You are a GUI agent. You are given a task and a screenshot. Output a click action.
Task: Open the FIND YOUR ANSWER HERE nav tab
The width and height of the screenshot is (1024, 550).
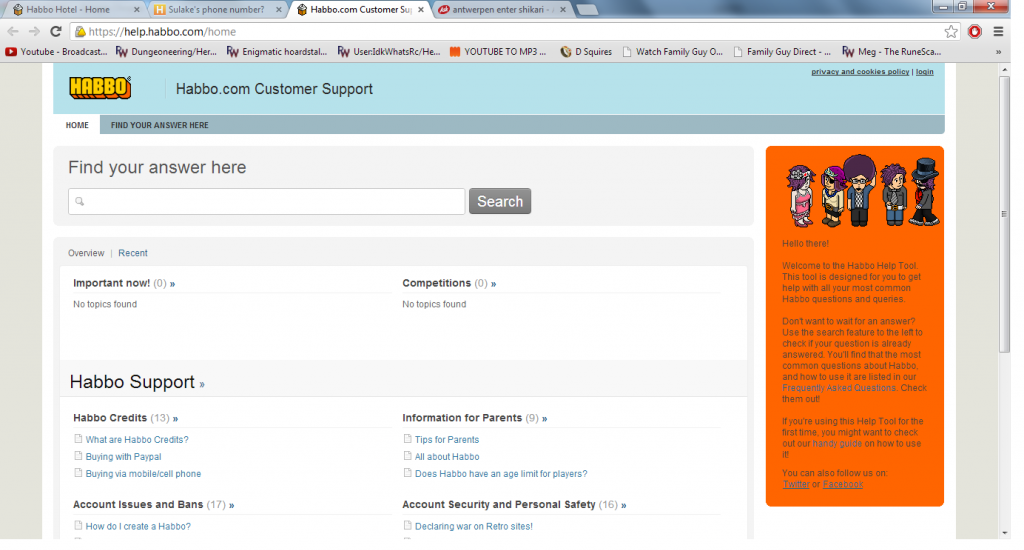159,126
